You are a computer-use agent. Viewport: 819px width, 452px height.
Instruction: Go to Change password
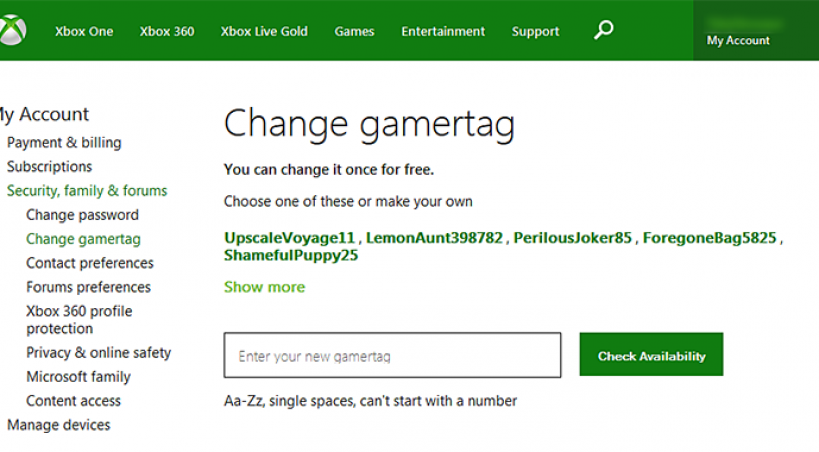82,215
